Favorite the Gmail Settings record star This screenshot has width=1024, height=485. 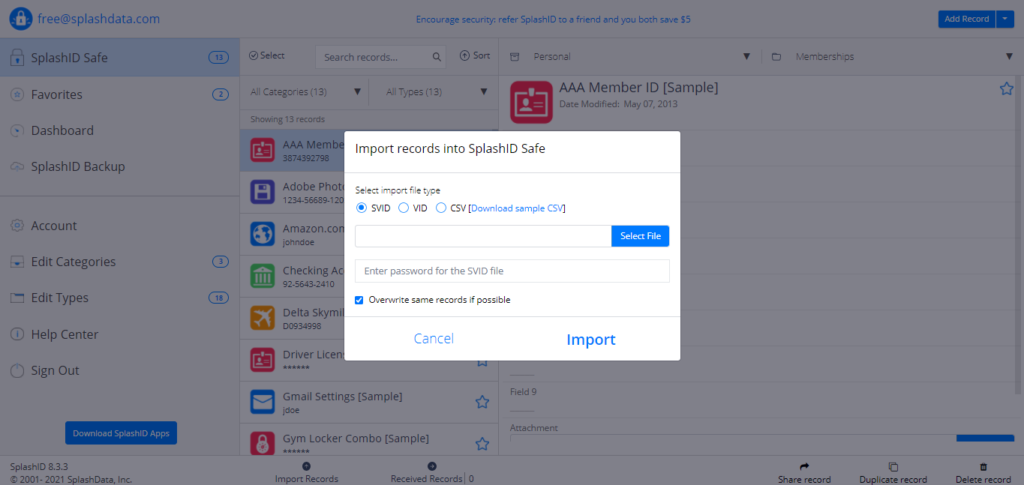click(482, 402)
